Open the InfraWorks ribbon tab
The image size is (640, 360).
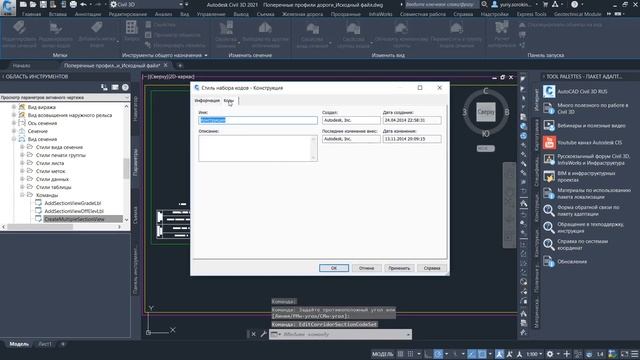tap(380, 14)
